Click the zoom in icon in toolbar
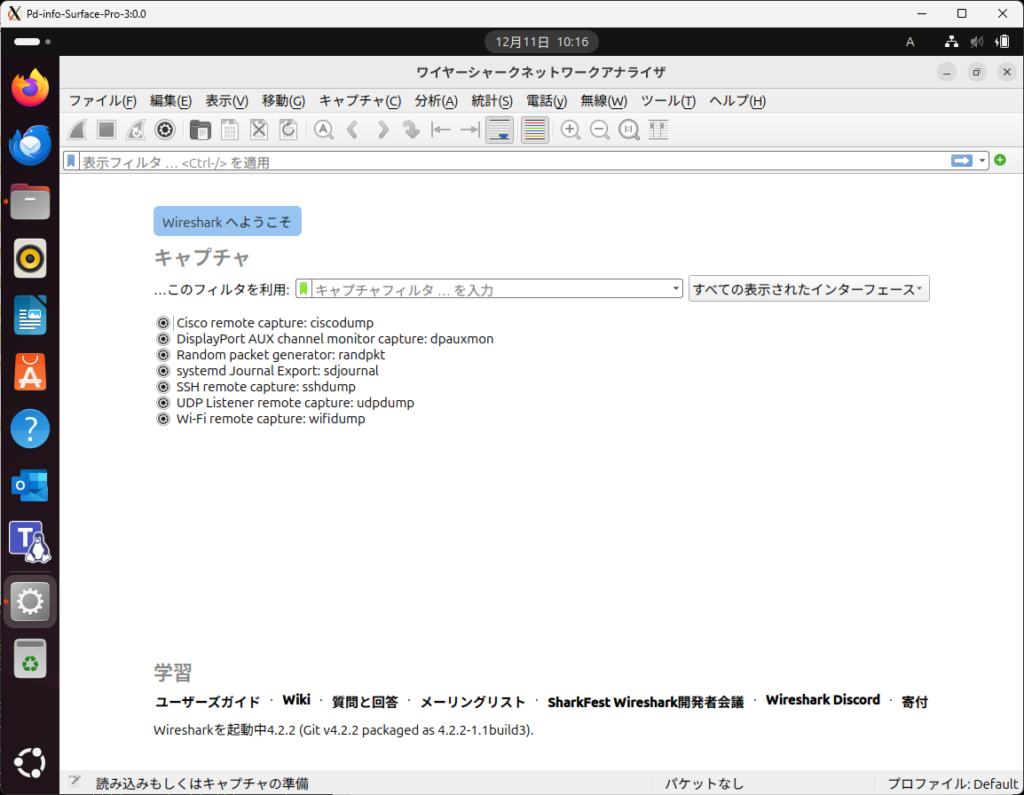Screen dimensions: 1024x795 570,130
